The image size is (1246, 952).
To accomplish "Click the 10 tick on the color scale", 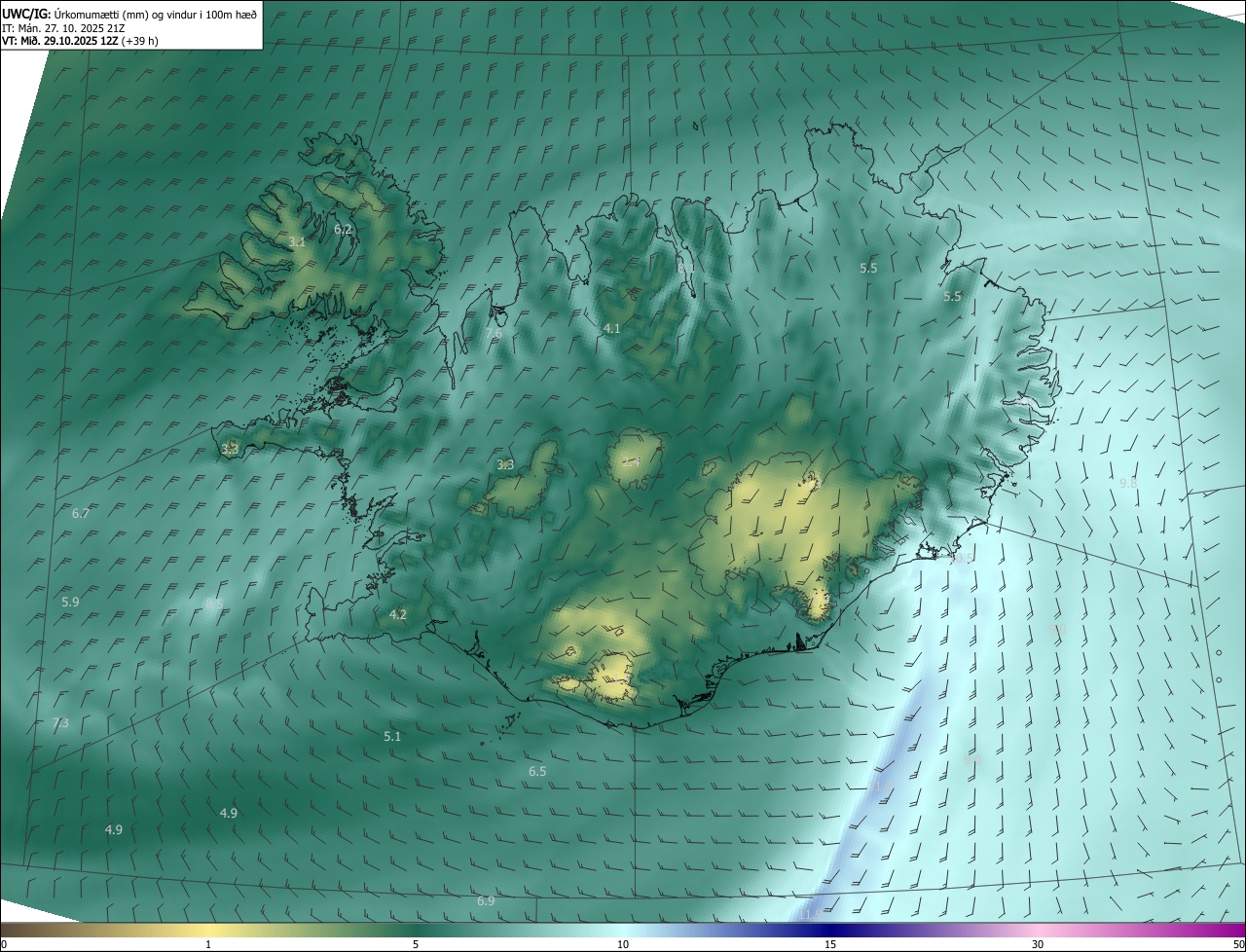I will pos(623,944).
